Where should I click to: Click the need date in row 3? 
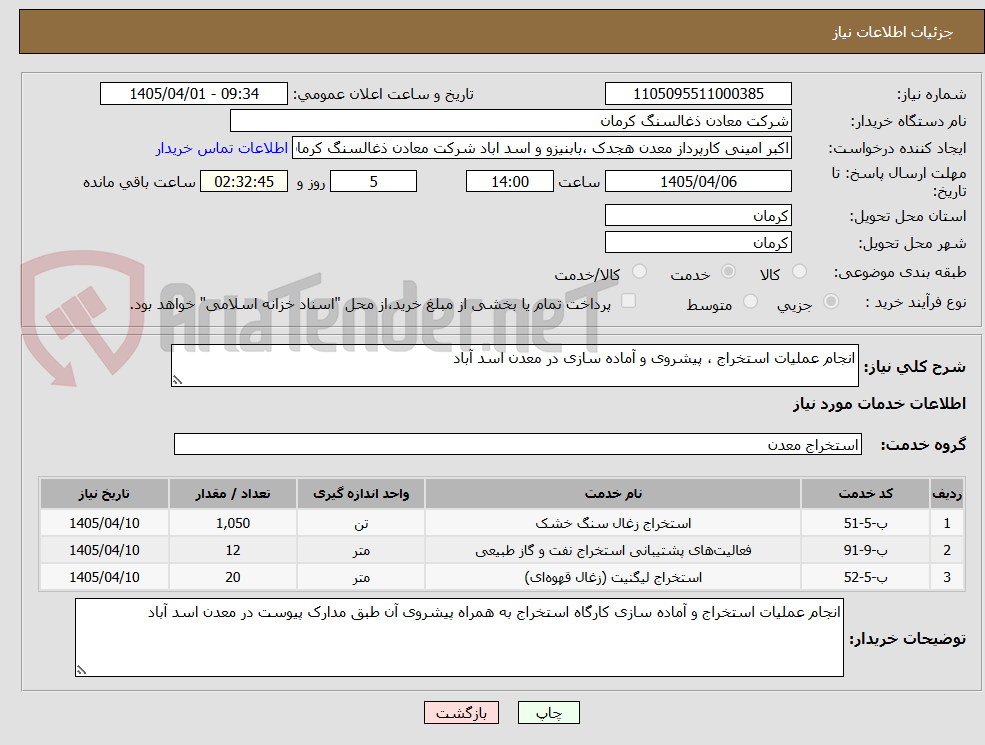tap(104, 577)
